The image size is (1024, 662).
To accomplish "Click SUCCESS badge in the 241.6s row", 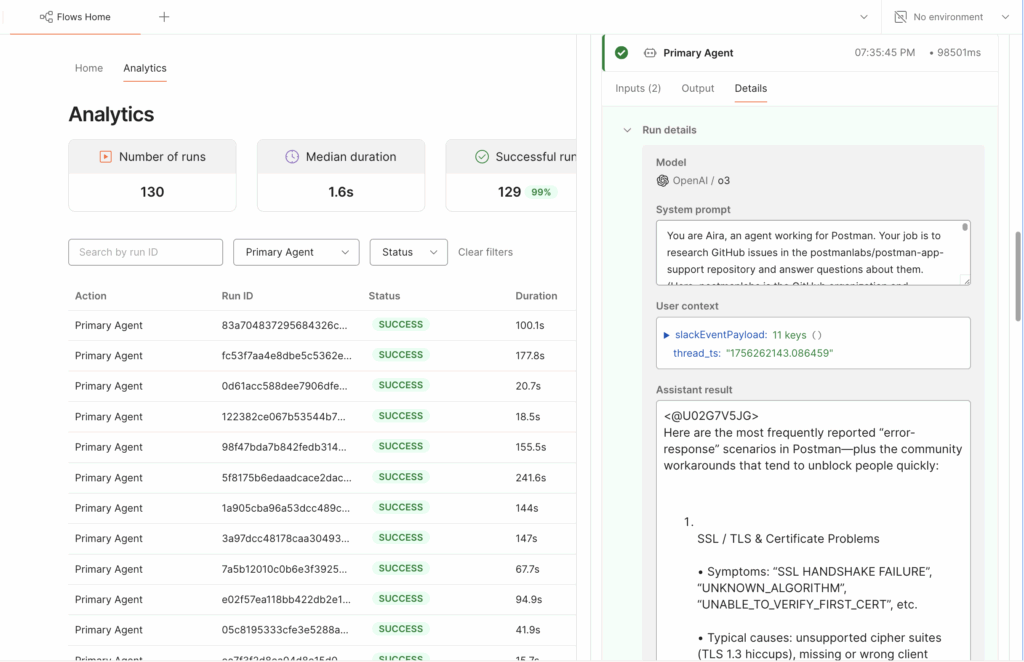I will tap(400, 477).
